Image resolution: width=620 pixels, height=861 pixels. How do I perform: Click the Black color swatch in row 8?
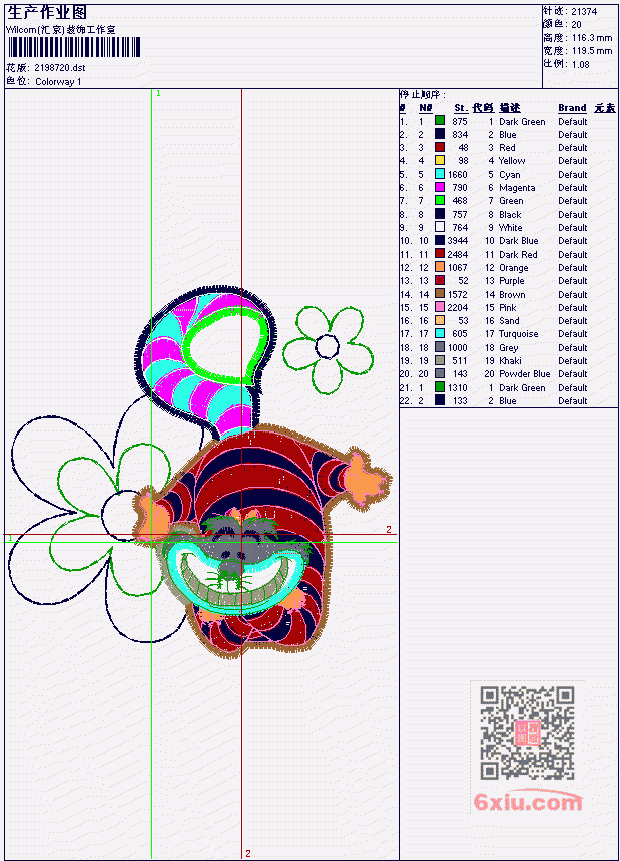pos(440,214)
